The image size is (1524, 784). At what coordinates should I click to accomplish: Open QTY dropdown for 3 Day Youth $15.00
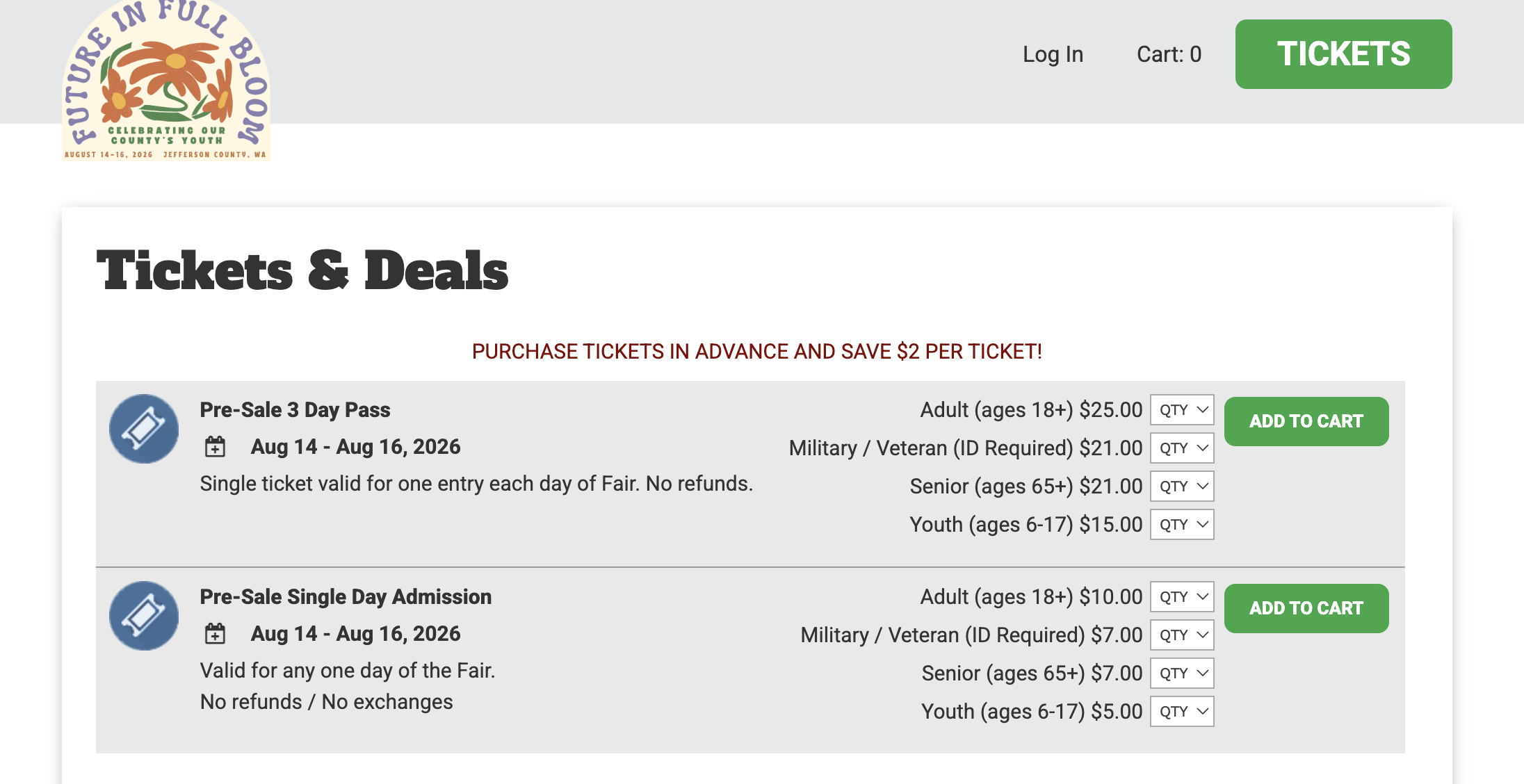tap(1182, 525)
